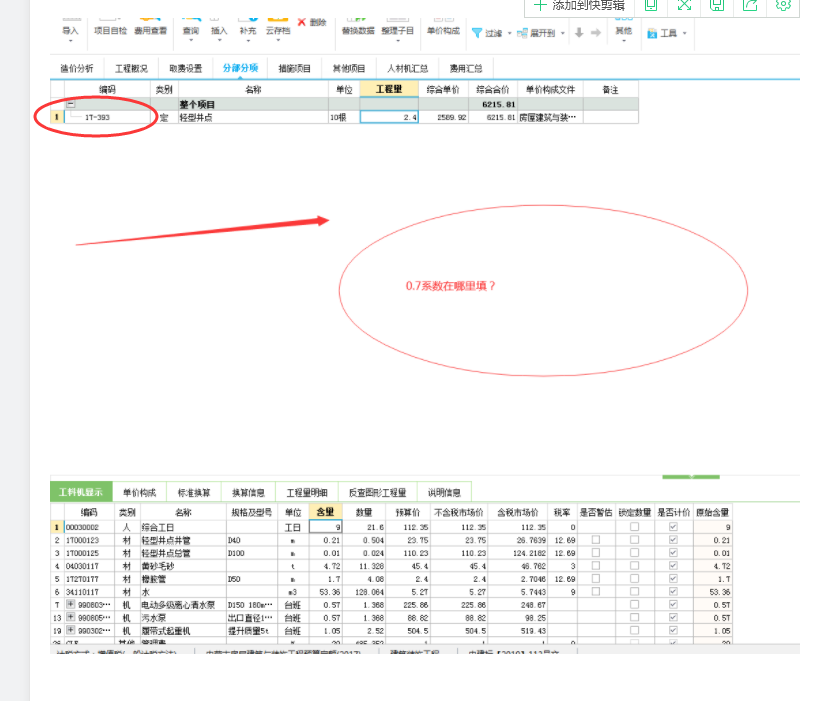The height and width of the screenshot is (701, 836).
Task: Switch to 其他项目 tab
Action: 349,68
